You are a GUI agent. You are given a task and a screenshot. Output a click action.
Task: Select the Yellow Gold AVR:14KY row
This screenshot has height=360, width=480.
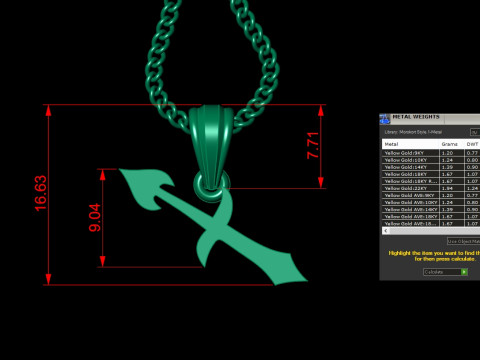click(x=431, y=209)
